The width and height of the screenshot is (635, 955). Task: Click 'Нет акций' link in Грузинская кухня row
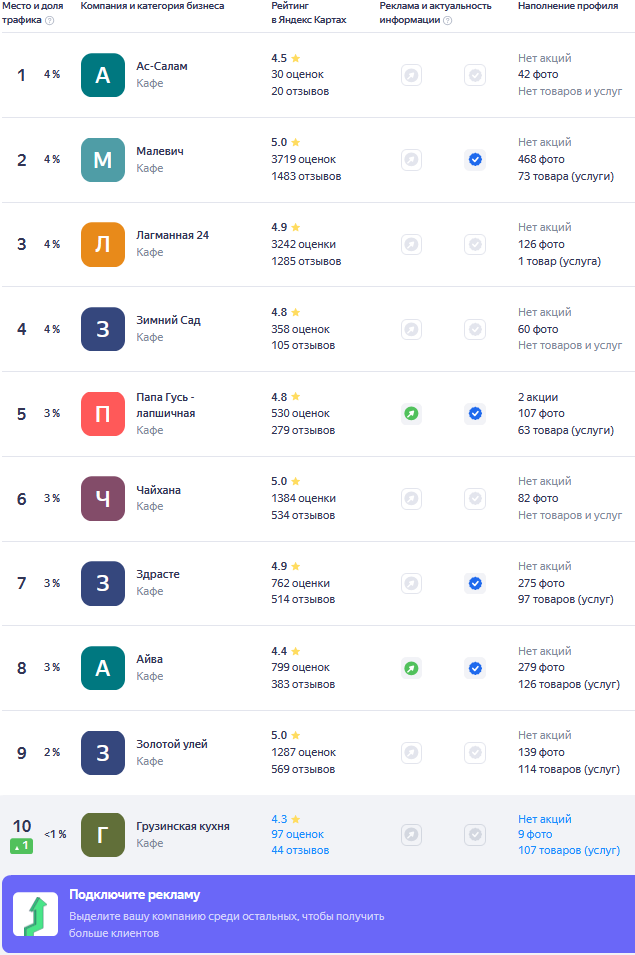point(544,819)
